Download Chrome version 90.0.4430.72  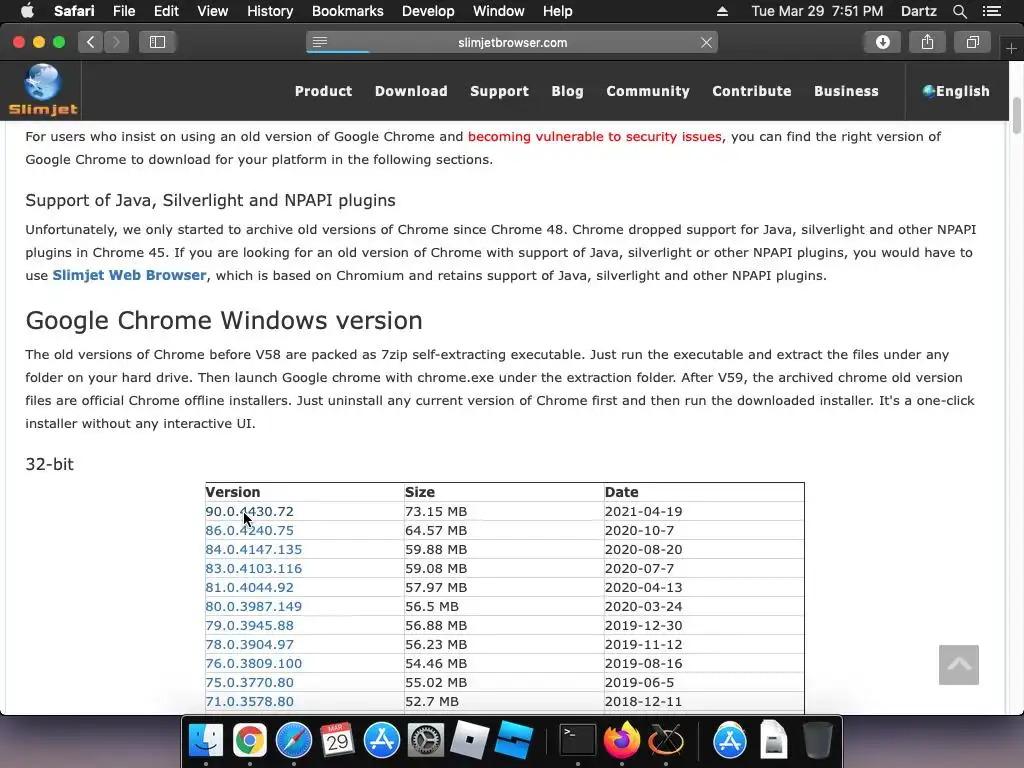pos(249,511)
